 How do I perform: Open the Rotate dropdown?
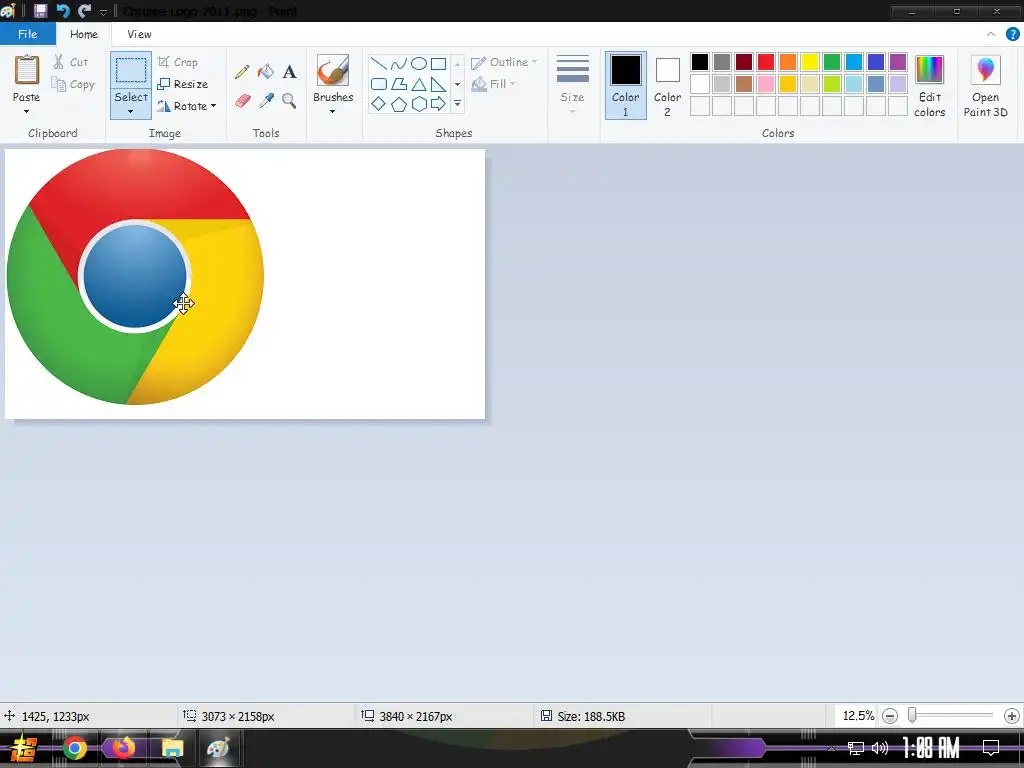click(187, 106)
